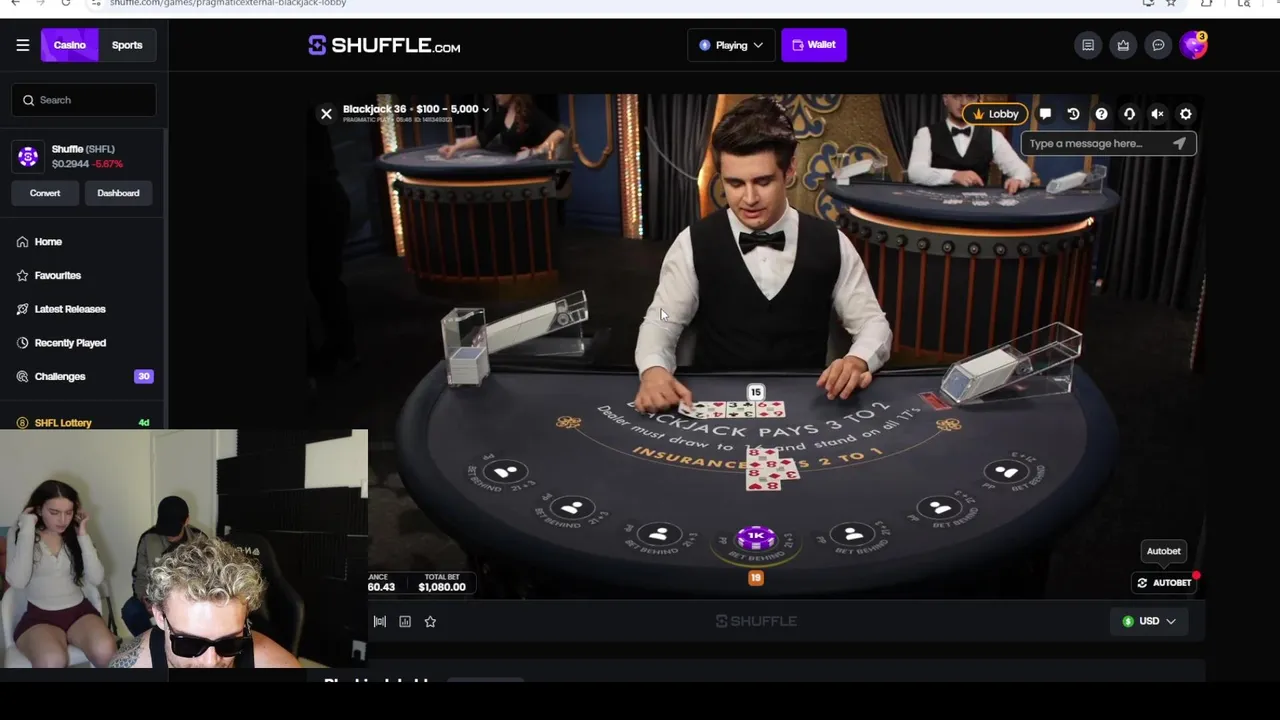The height and width of the screenshot is (720, 1280).
Task: Open the help question mark icon
Action: pos(1101,114)
